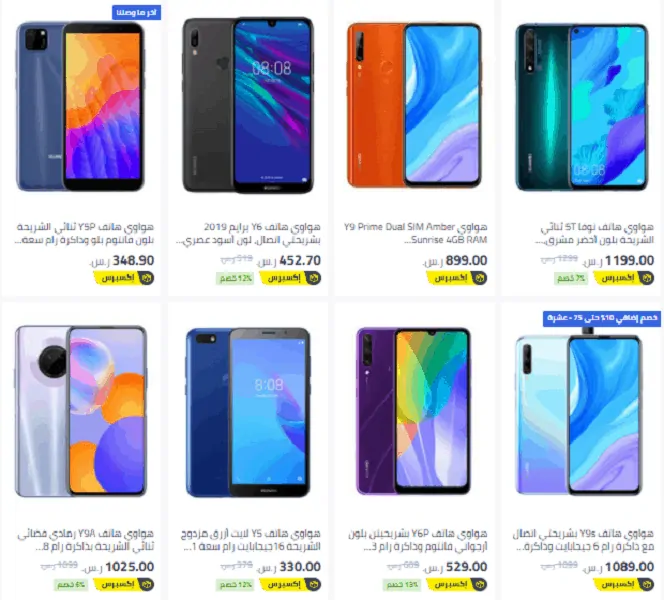664x600 pixels.
Task: Click the Express badge under the 529.00 price
Action: point(457,585)
